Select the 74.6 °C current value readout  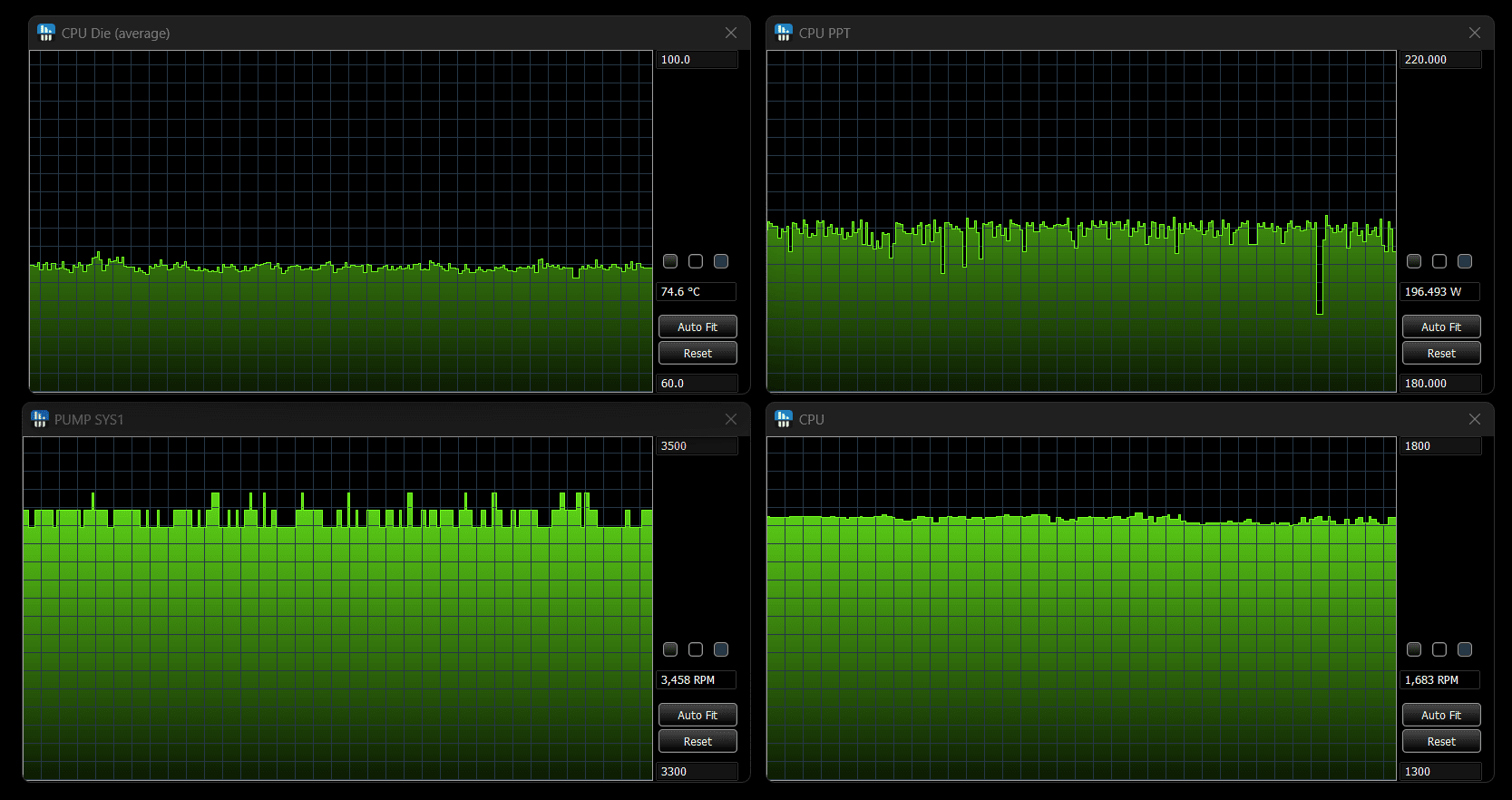point(697,292)
